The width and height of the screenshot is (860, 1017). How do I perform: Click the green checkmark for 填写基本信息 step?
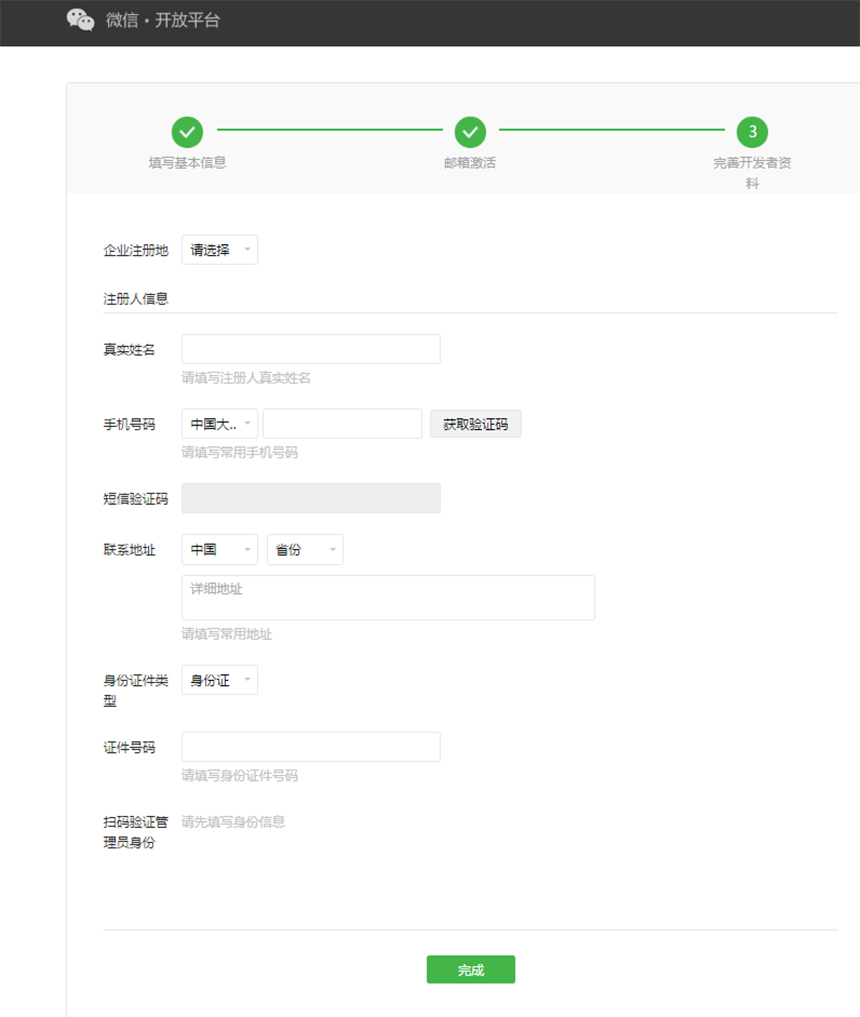pos(187,132)
